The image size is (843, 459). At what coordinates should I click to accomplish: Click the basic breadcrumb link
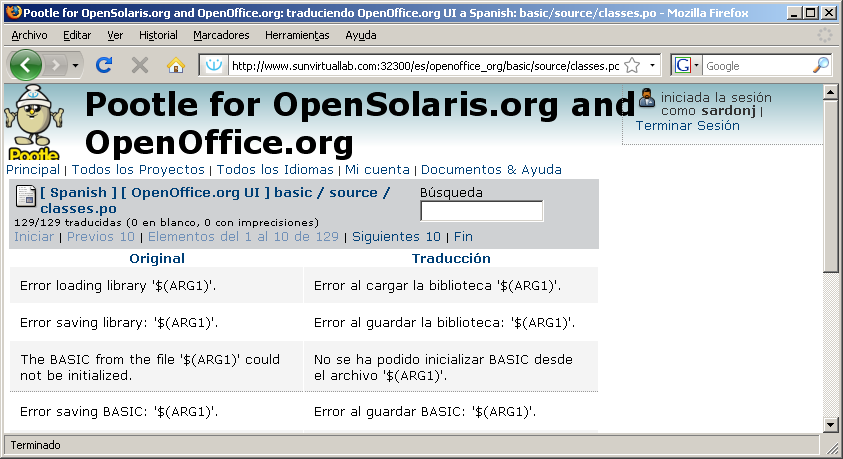293,192
